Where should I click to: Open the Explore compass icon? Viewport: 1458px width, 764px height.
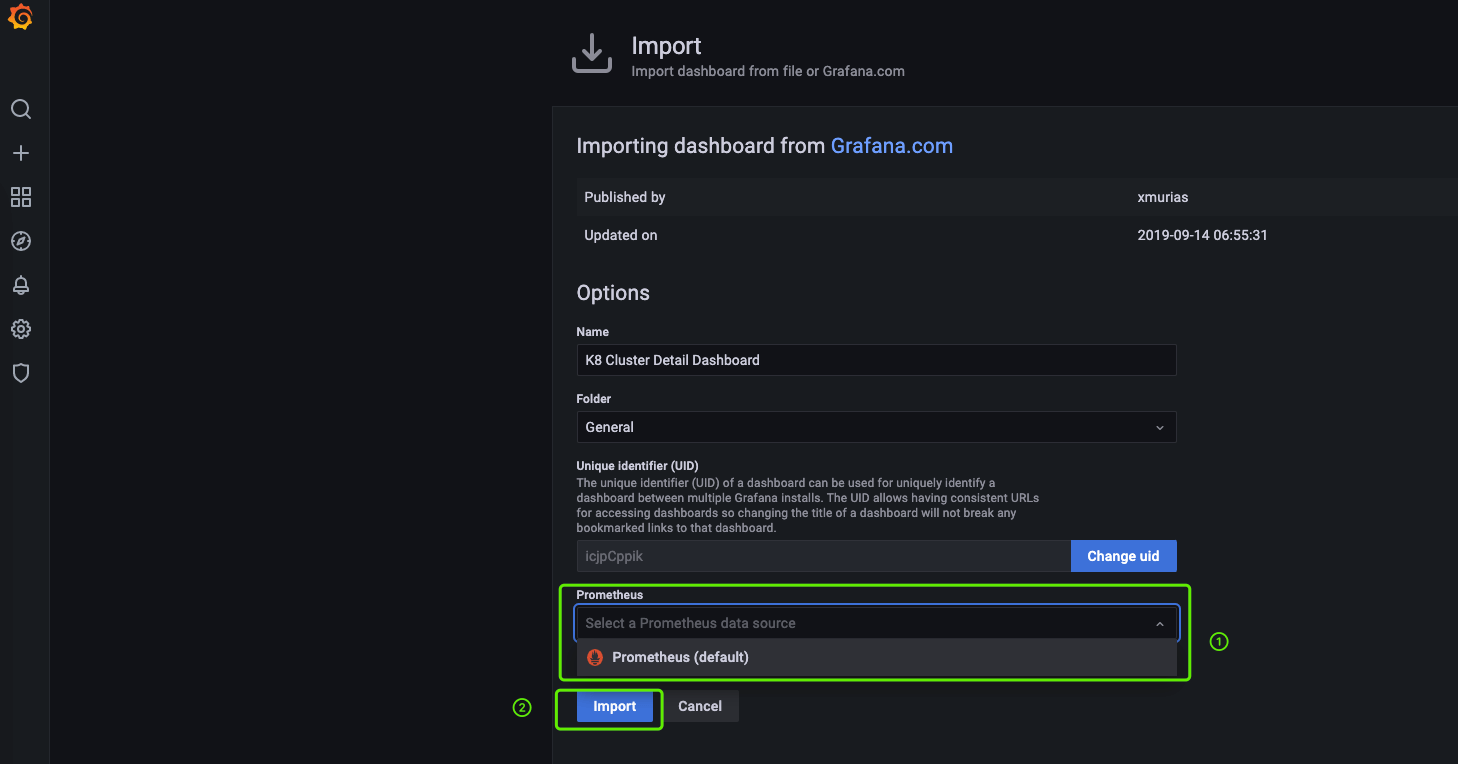click(21, 241)
